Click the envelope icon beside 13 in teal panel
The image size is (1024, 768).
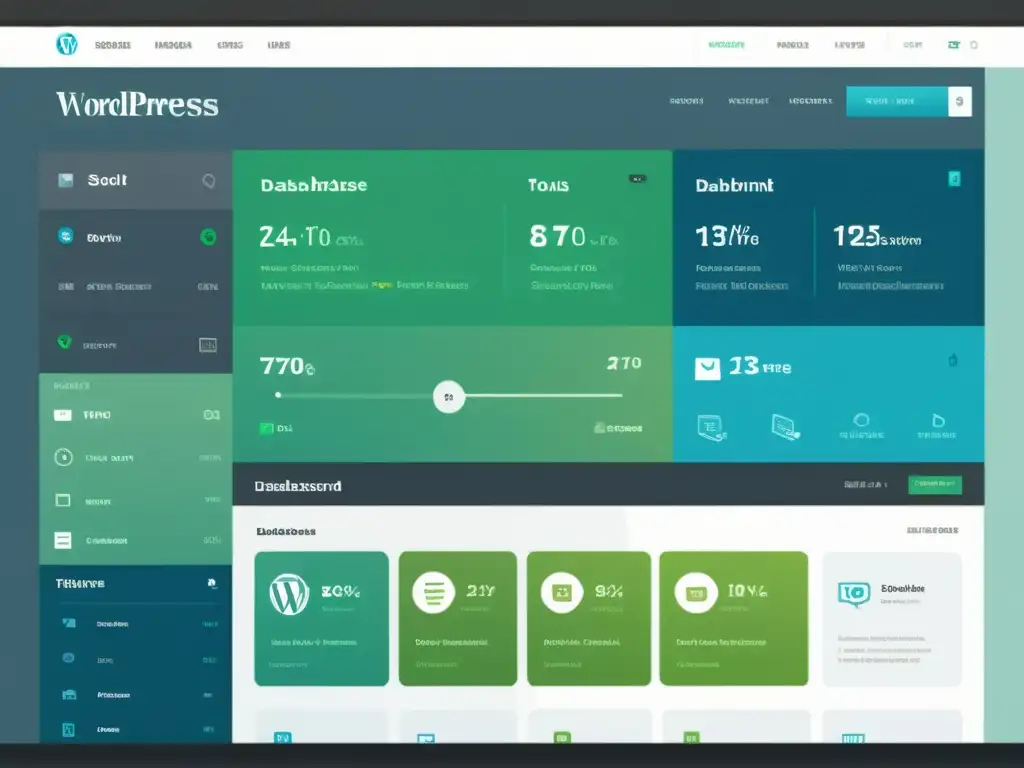click(x=707, y=368)
